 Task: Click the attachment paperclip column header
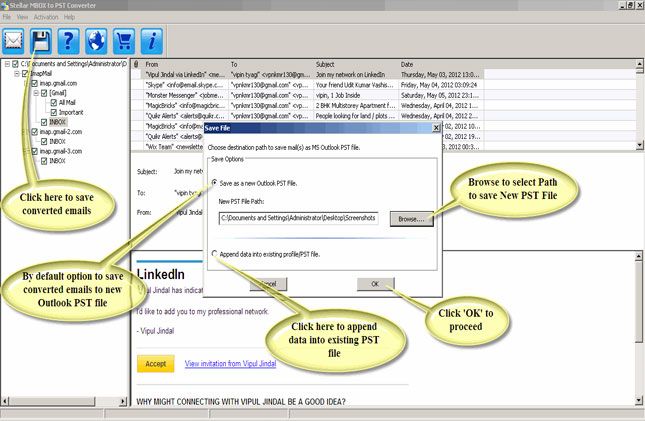point(136,64)
